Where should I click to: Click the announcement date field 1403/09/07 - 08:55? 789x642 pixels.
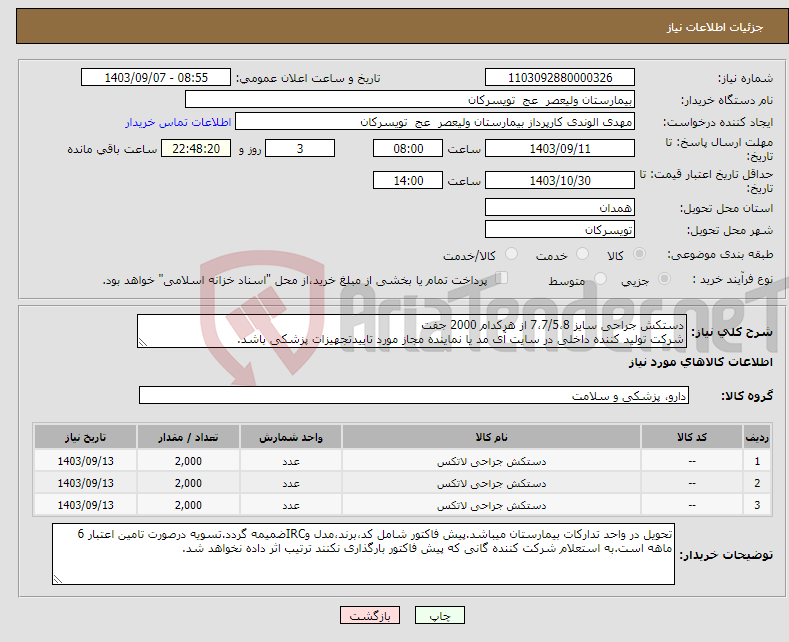click(155, 77)
